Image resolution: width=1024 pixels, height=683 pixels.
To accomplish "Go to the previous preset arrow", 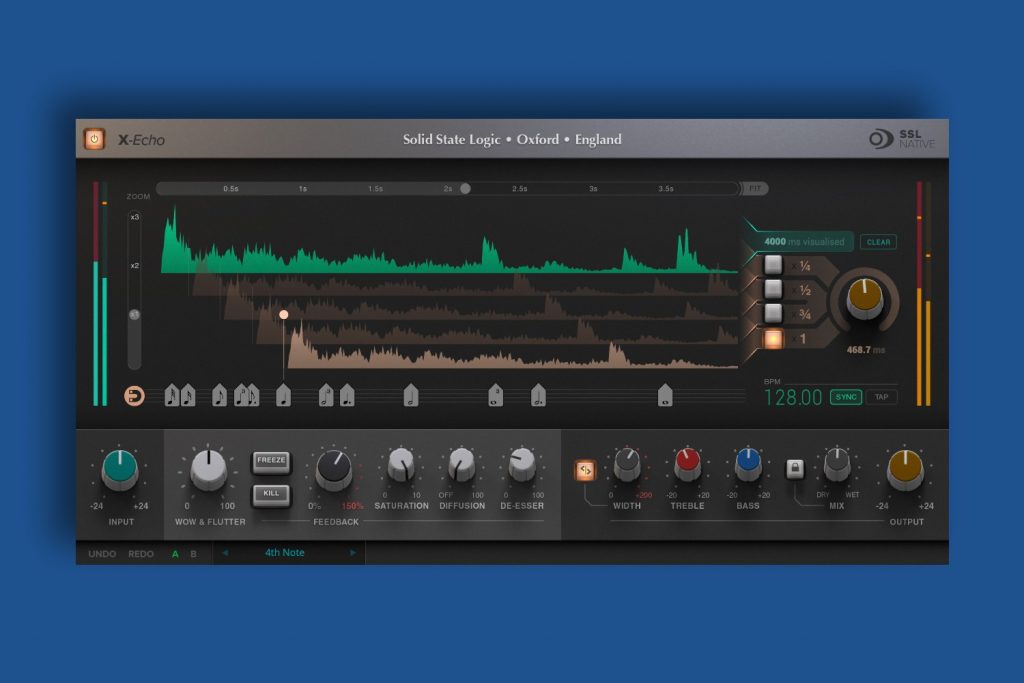I will click(225, 552).
